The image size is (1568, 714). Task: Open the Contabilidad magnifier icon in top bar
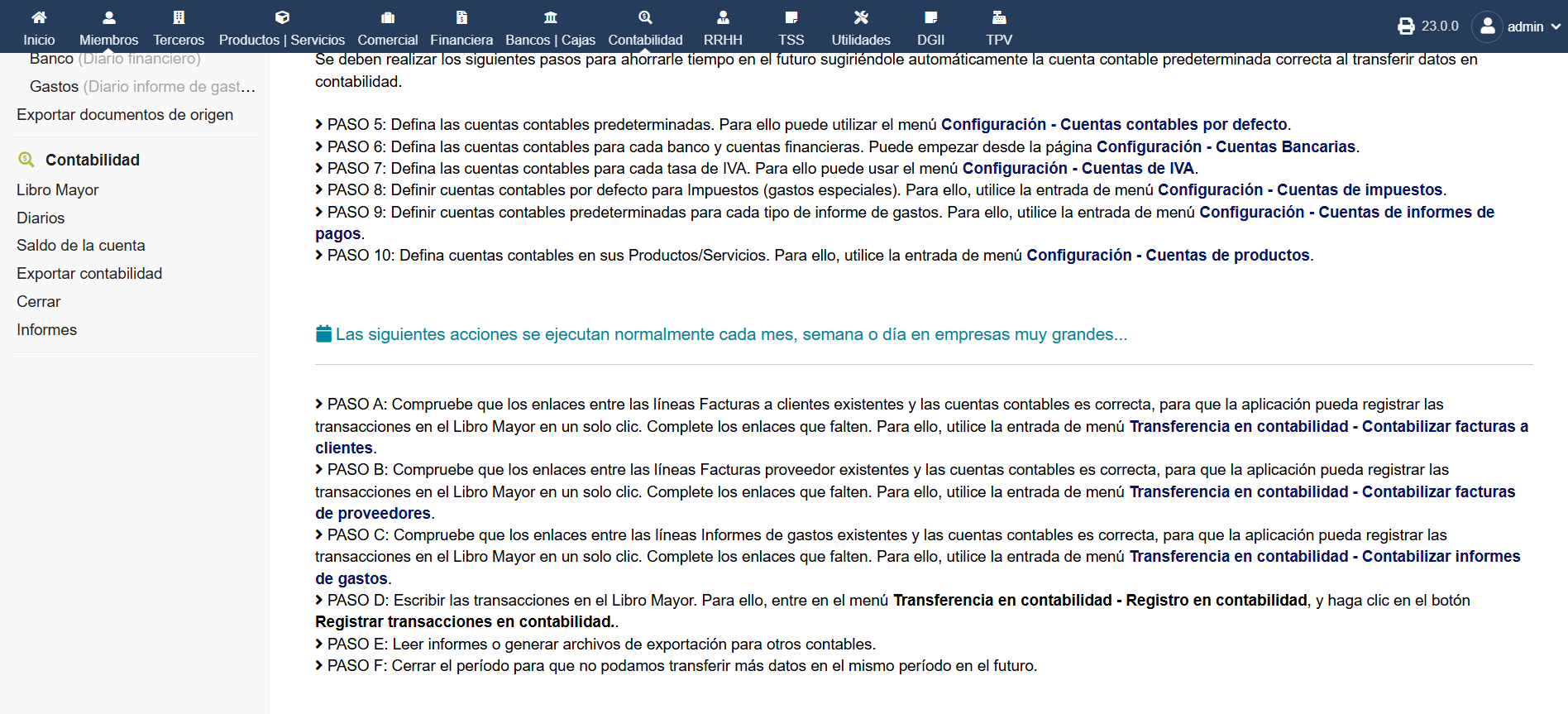(x=646, y=17)
